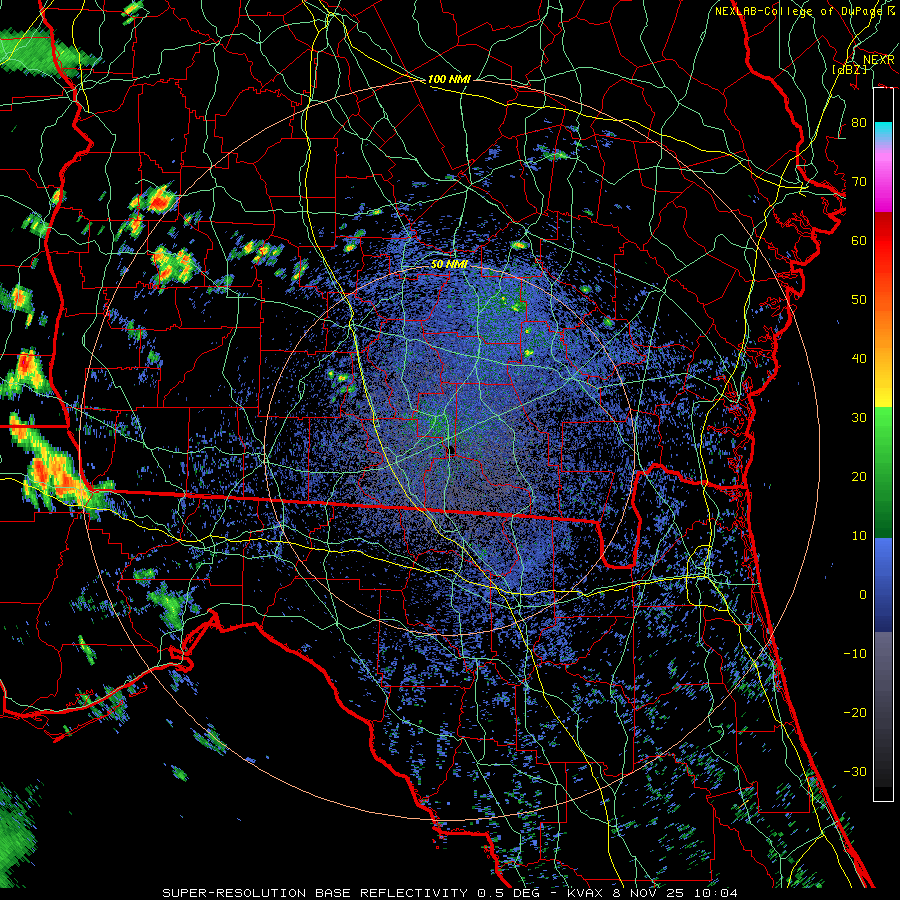This screenshot has height=900, width=900.
Task: Click the radar site center dot
Action: pyautogui.click(x=451, y=449)
